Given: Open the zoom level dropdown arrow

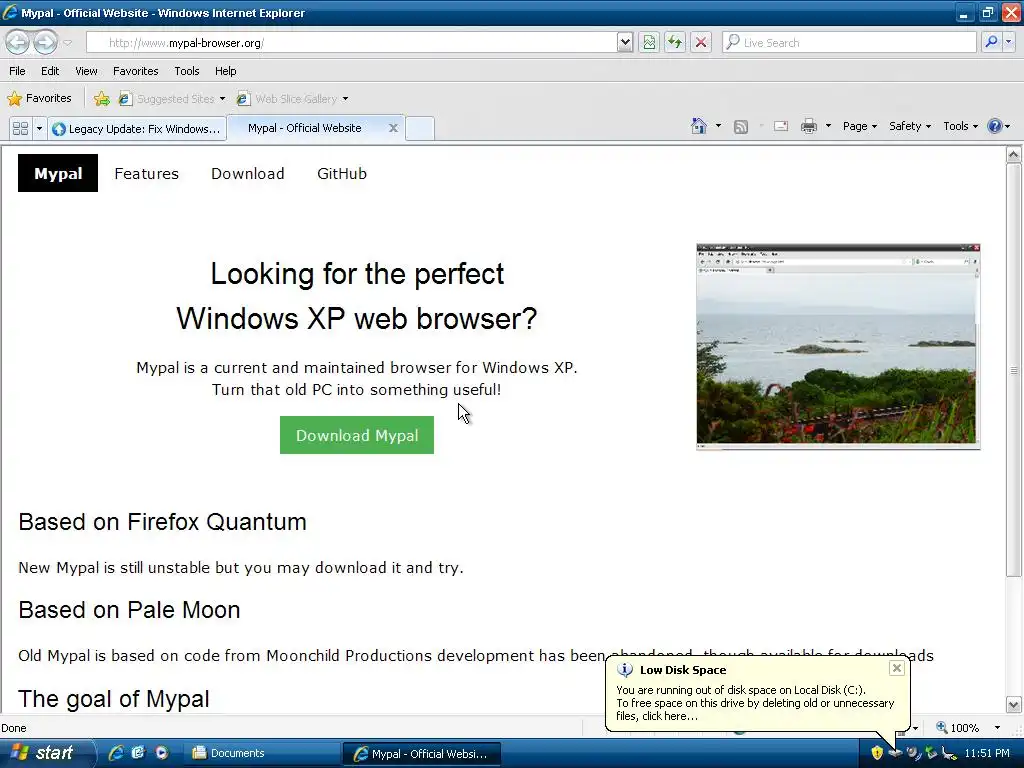Looking at the screenshot, I should point(997,728).
